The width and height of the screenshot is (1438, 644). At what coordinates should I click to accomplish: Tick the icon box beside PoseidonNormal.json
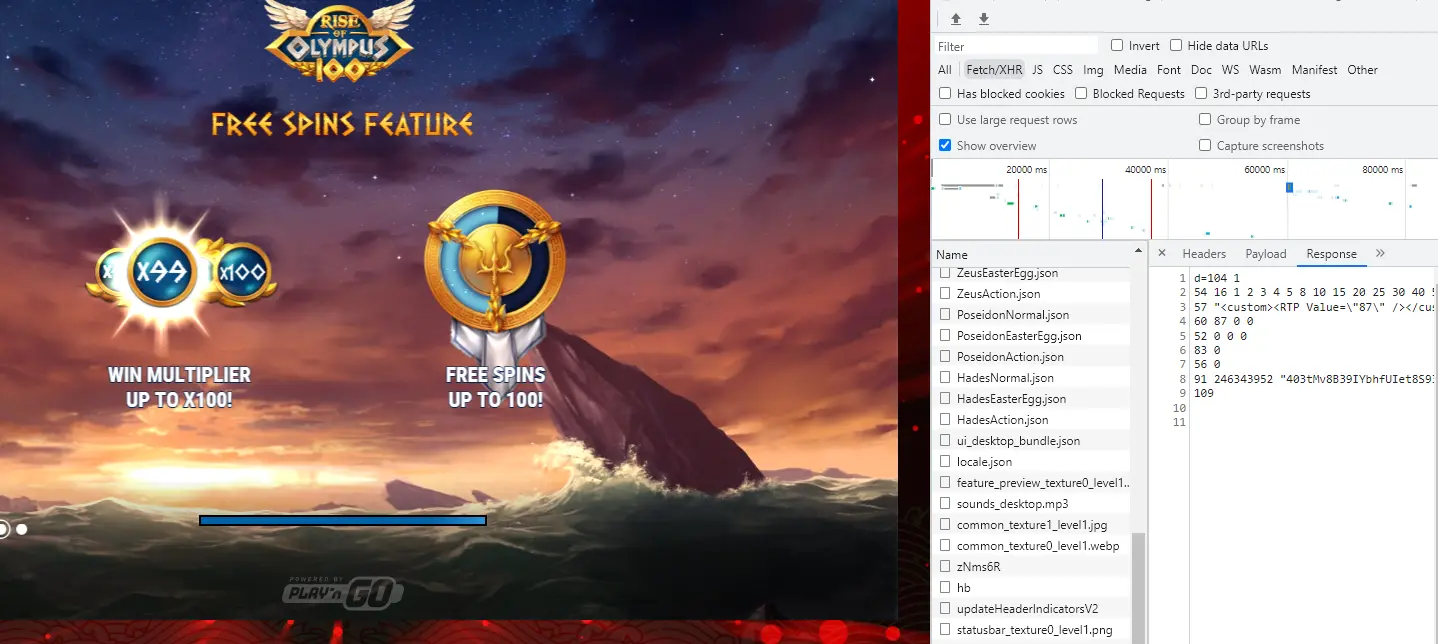tap(945, 315)
